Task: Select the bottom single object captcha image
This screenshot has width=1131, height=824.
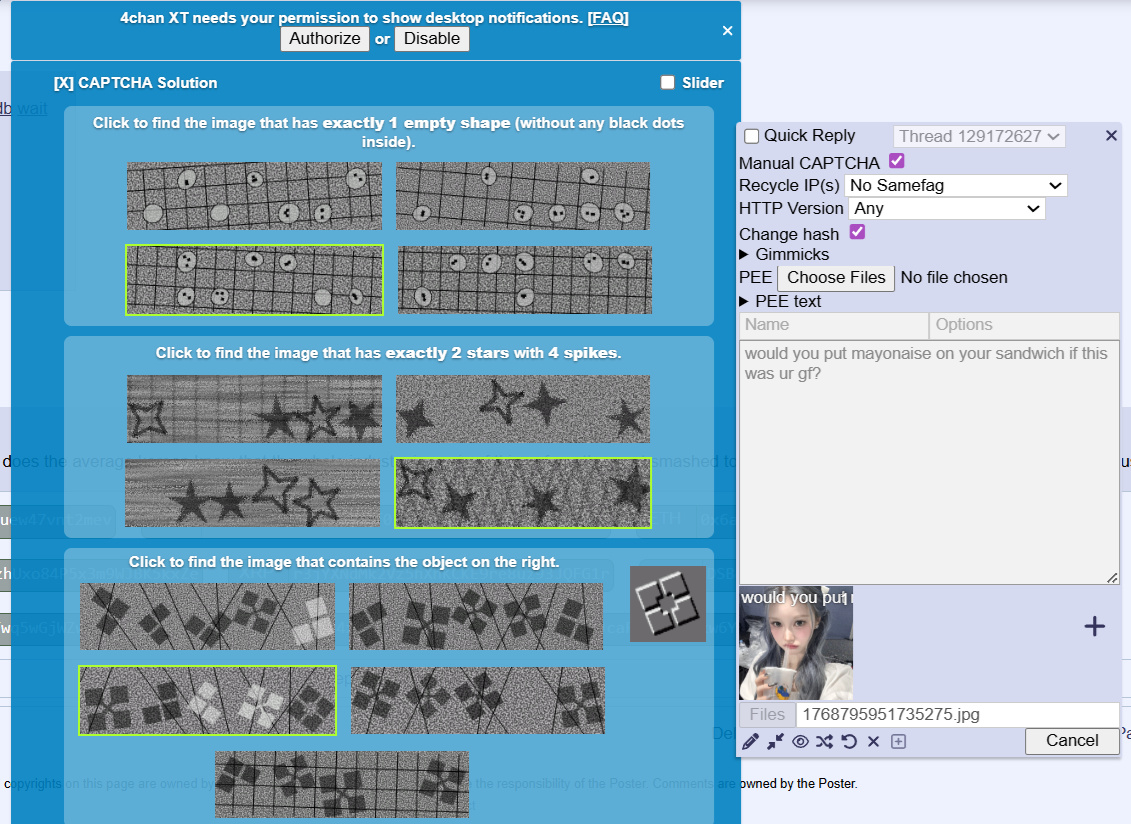Action: (x=342, y=784)
